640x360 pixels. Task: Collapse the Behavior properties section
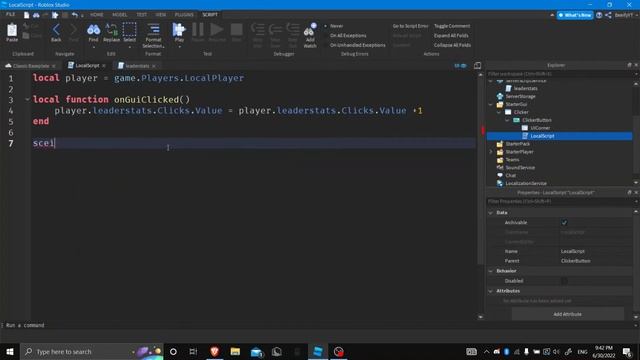[491, 271]
